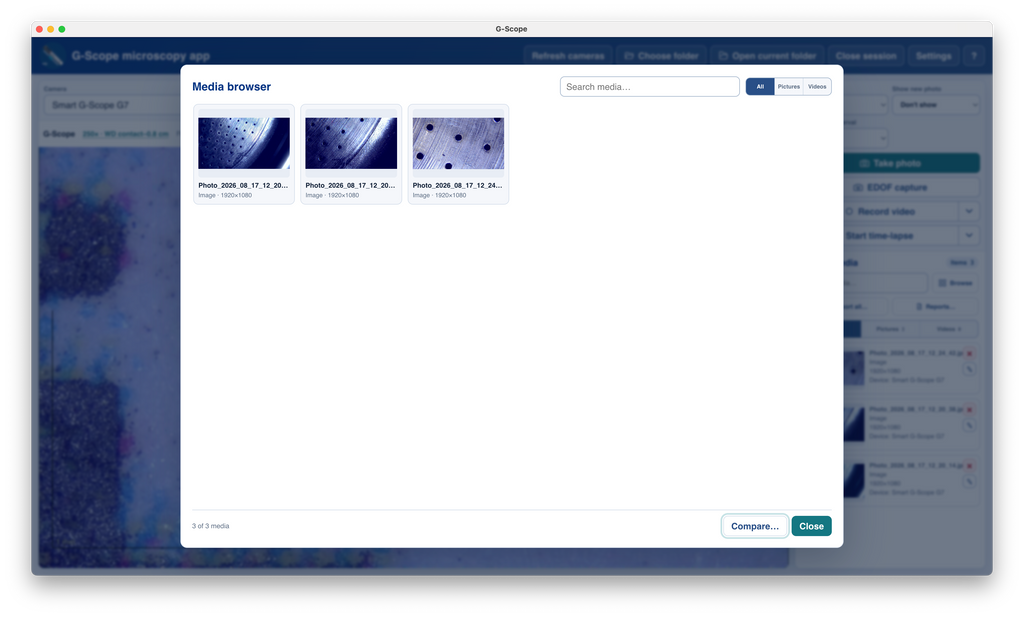Viewport: 1024px width, 617px height.
Task: Click 'Image · 1920×1080' under Photo_2026_08_17_12_24
Action: [440, 195]
